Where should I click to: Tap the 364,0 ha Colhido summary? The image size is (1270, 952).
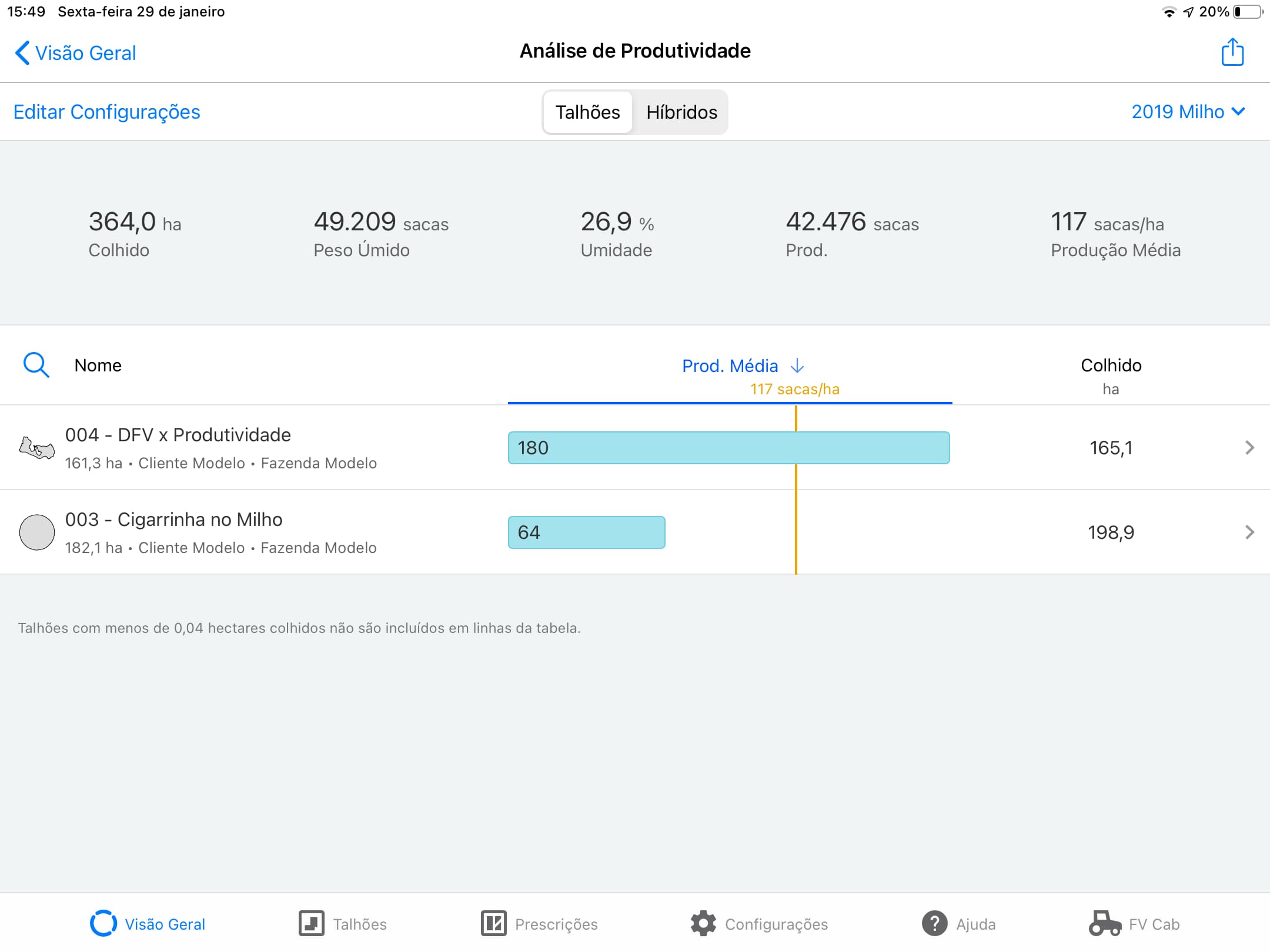(x=135, y=234)
